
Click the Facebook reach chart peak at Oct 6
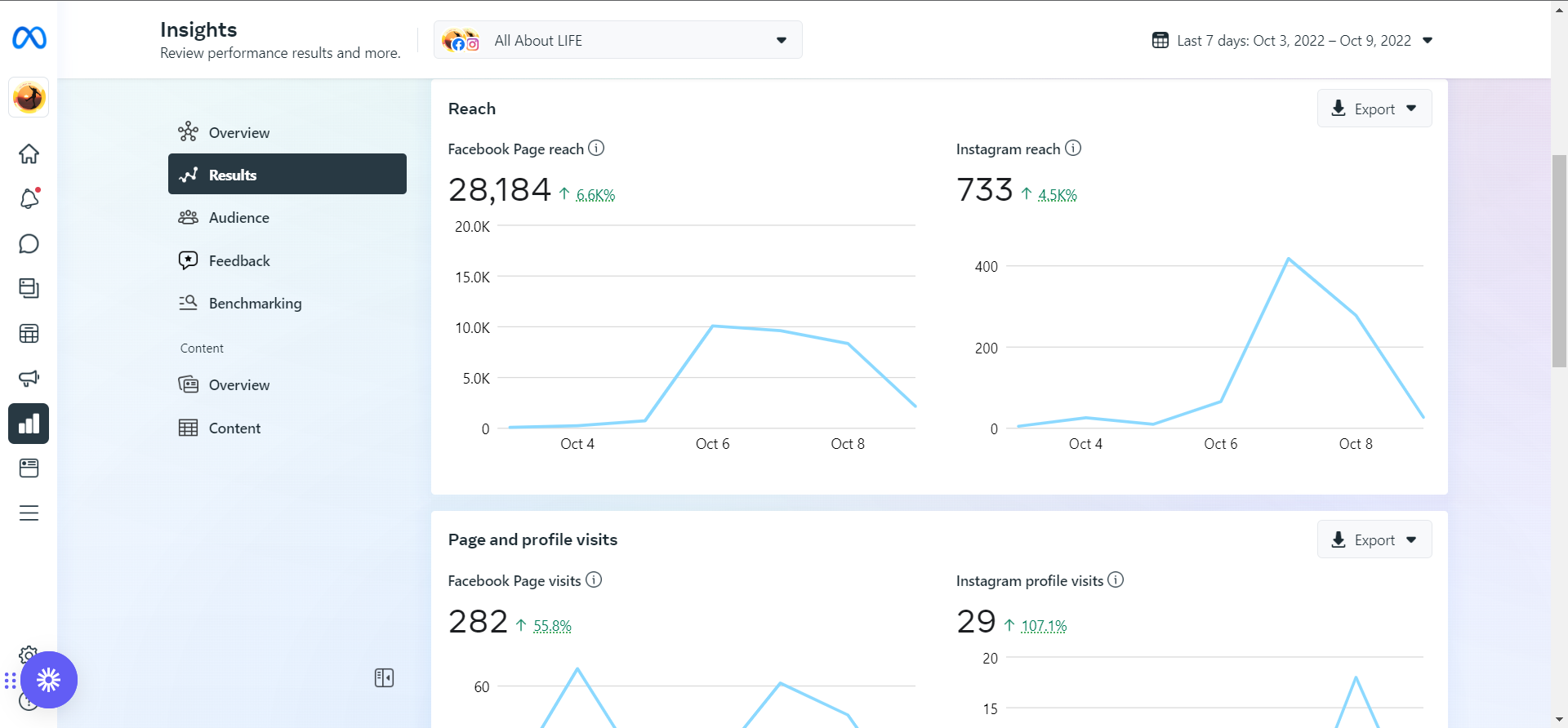tap(713, 326)
